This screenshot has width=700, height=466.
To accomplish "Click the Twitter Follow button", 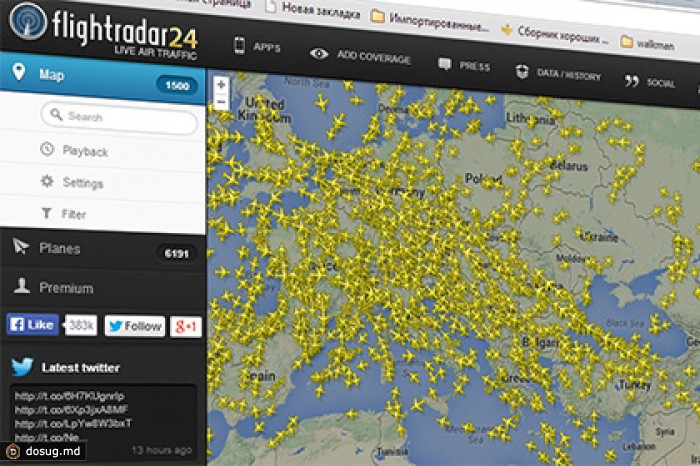I will (135, 326).
